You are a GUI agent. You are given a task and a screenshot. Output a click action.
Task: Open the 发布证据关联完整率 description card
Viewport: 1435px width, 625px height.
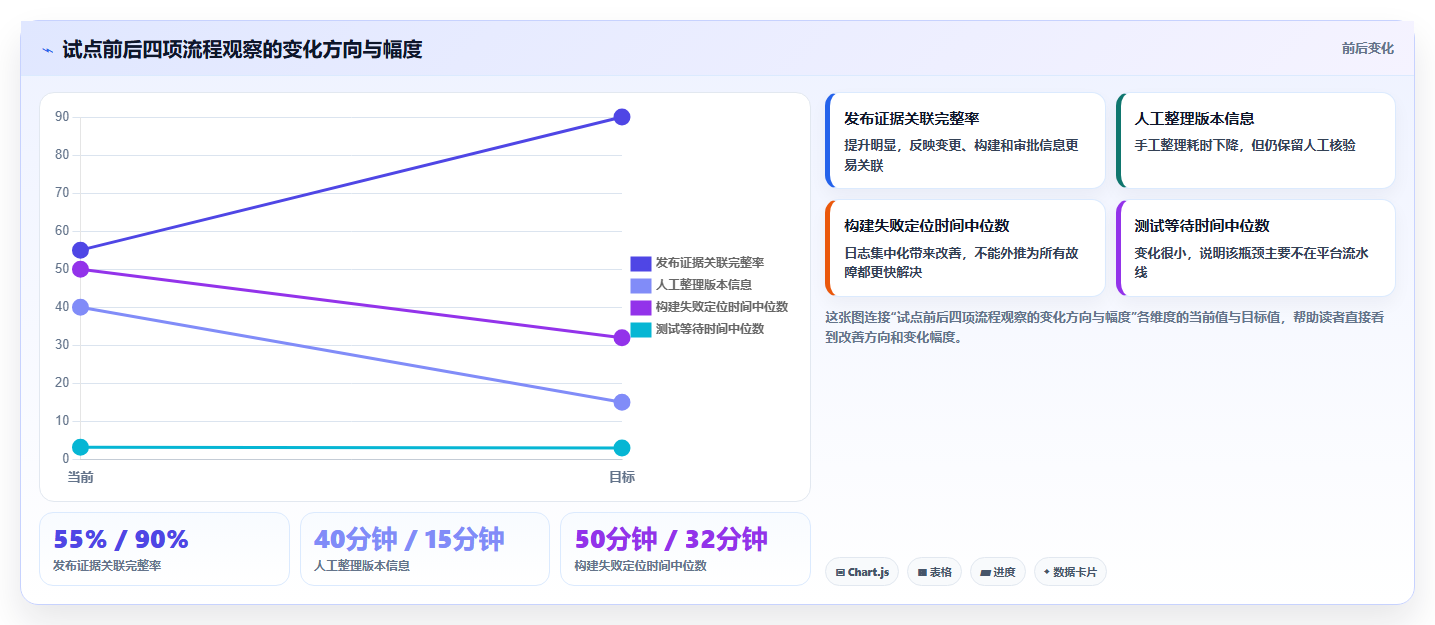[965, 140]
